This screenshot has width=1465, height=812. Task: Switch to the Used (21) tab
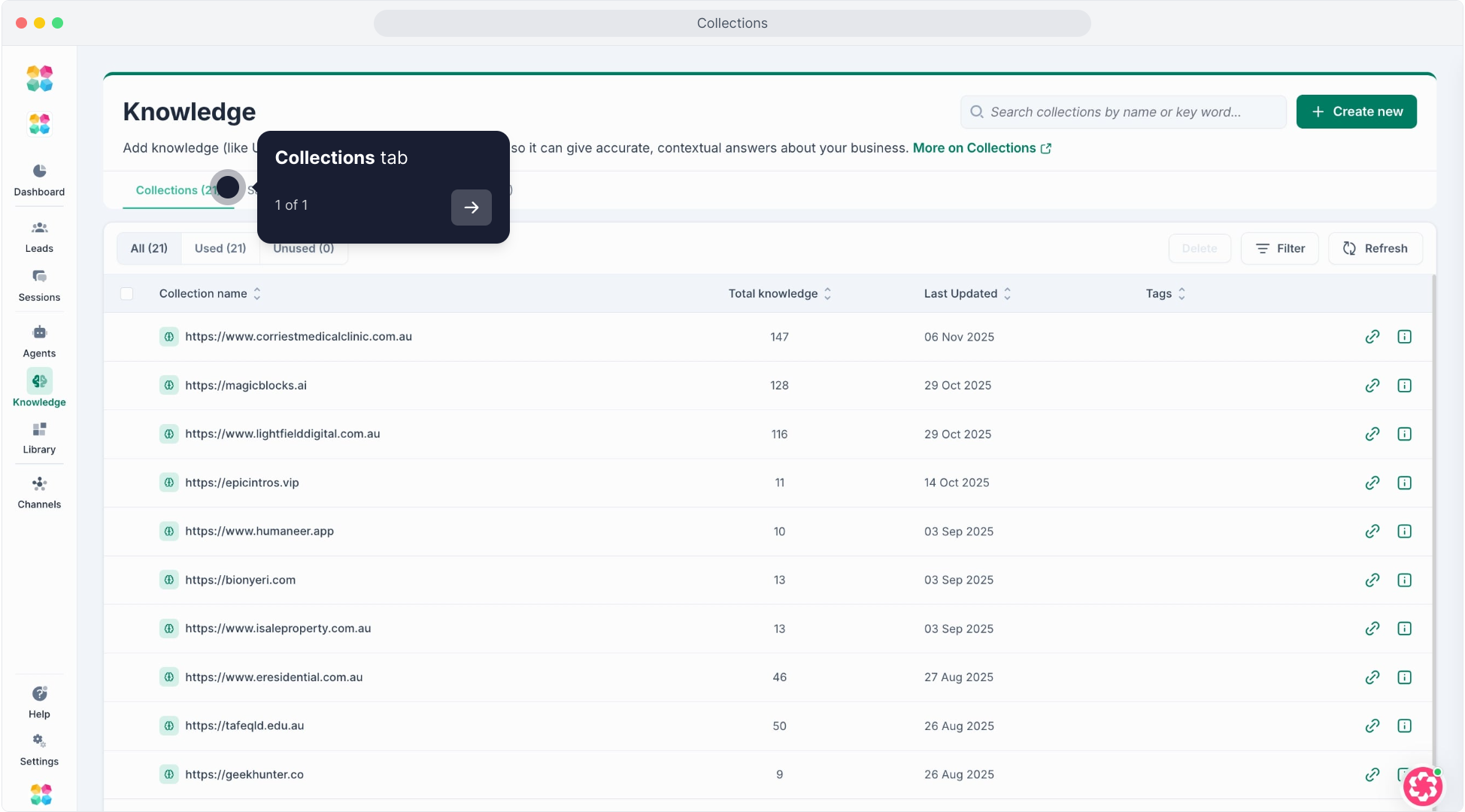click(220, 249)
